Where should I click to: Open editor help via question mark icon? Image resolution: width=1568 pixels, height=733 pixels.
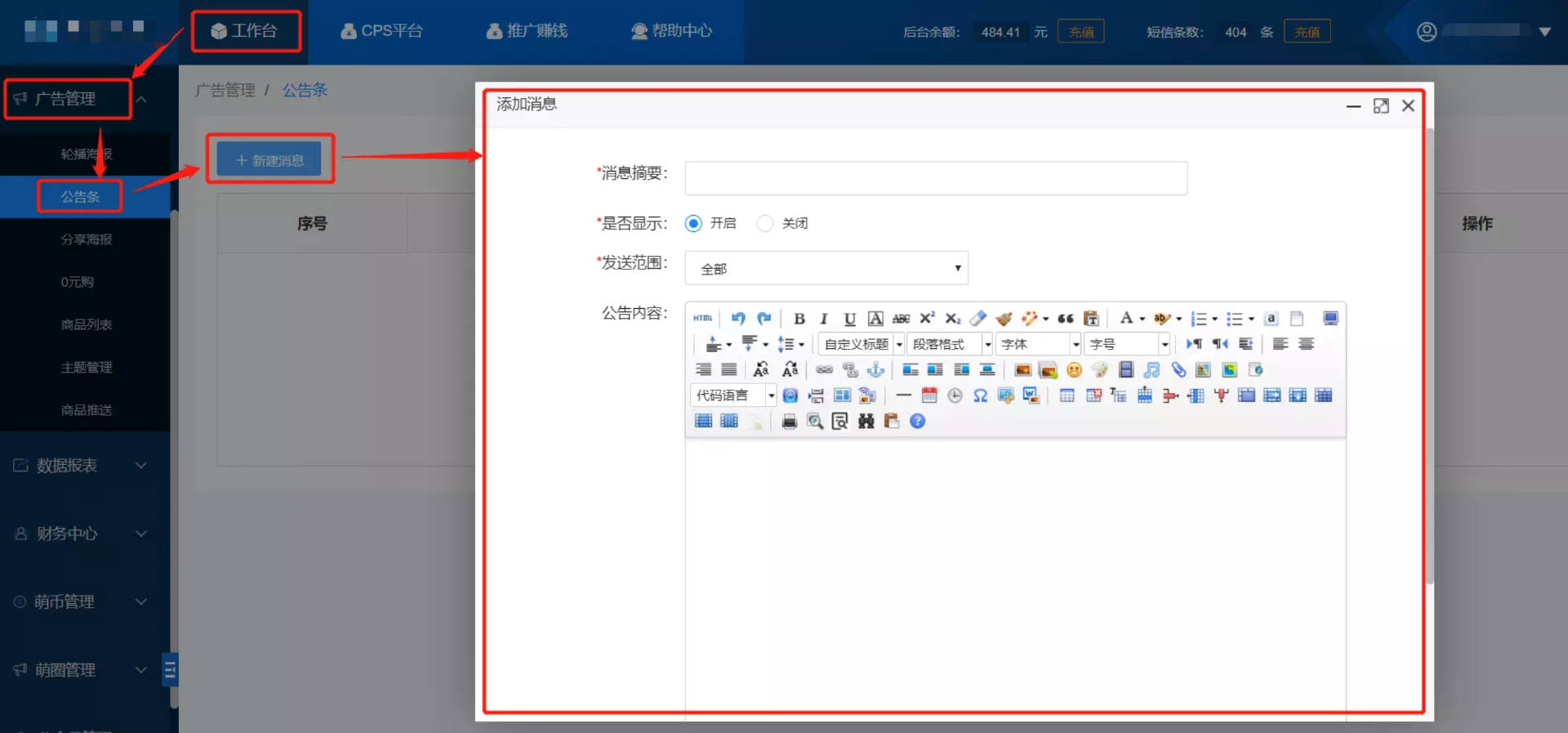point(917,421)
